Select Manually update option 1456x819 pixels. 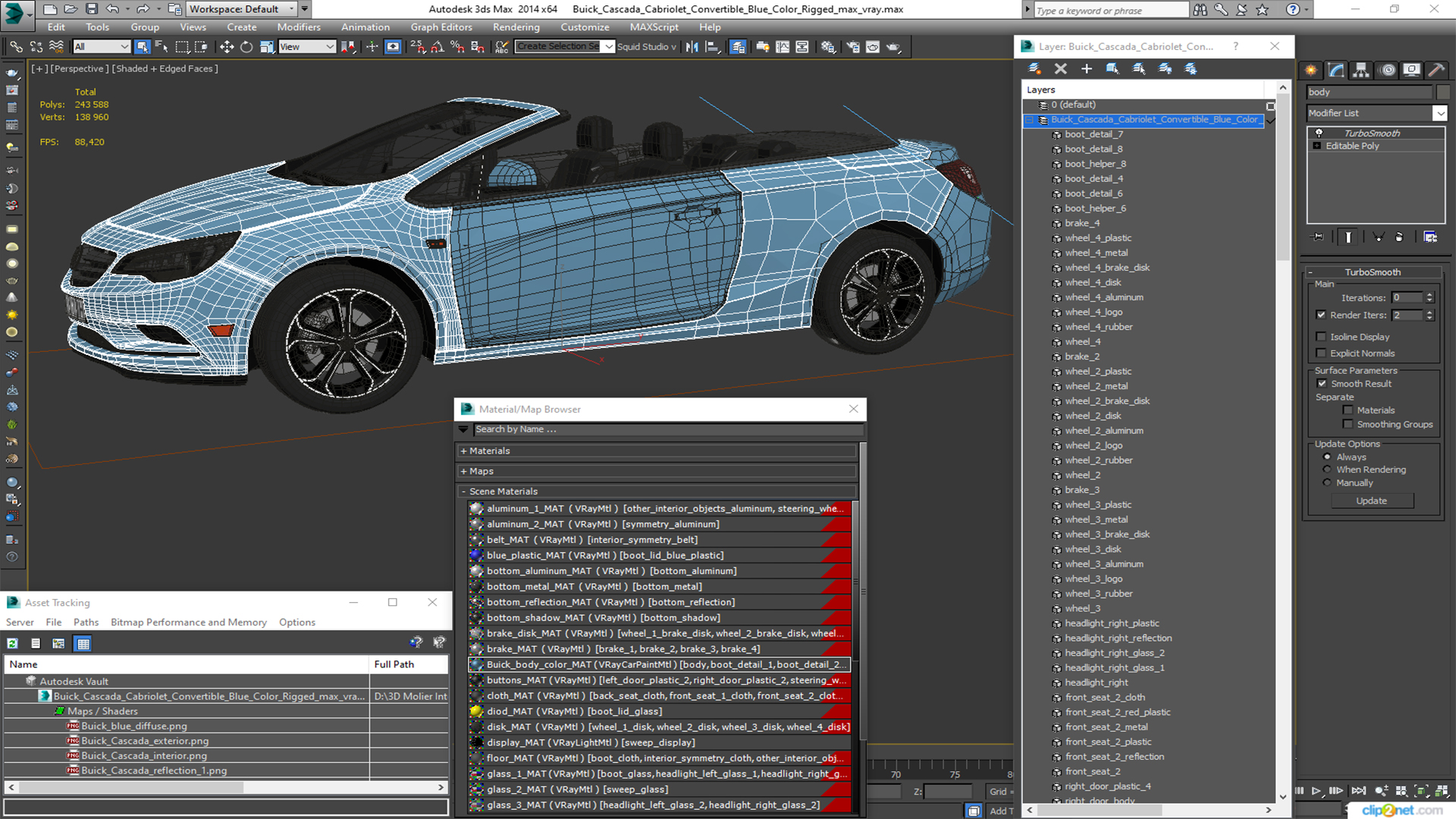[x=1327, y=483]
